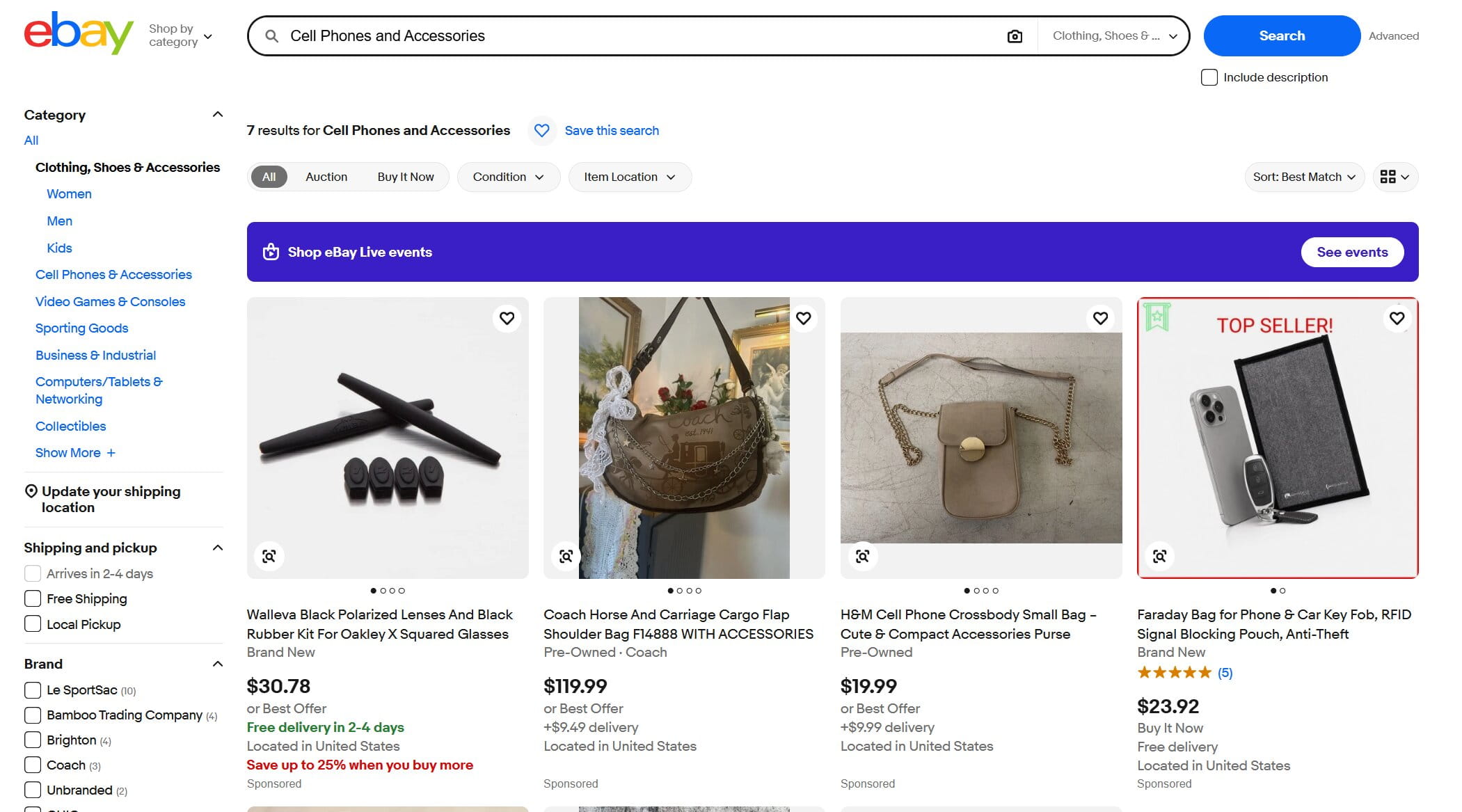Select Bamboo Trading Company brand checkbox
Screen dimensions: 1462x812
pos(33,715)
